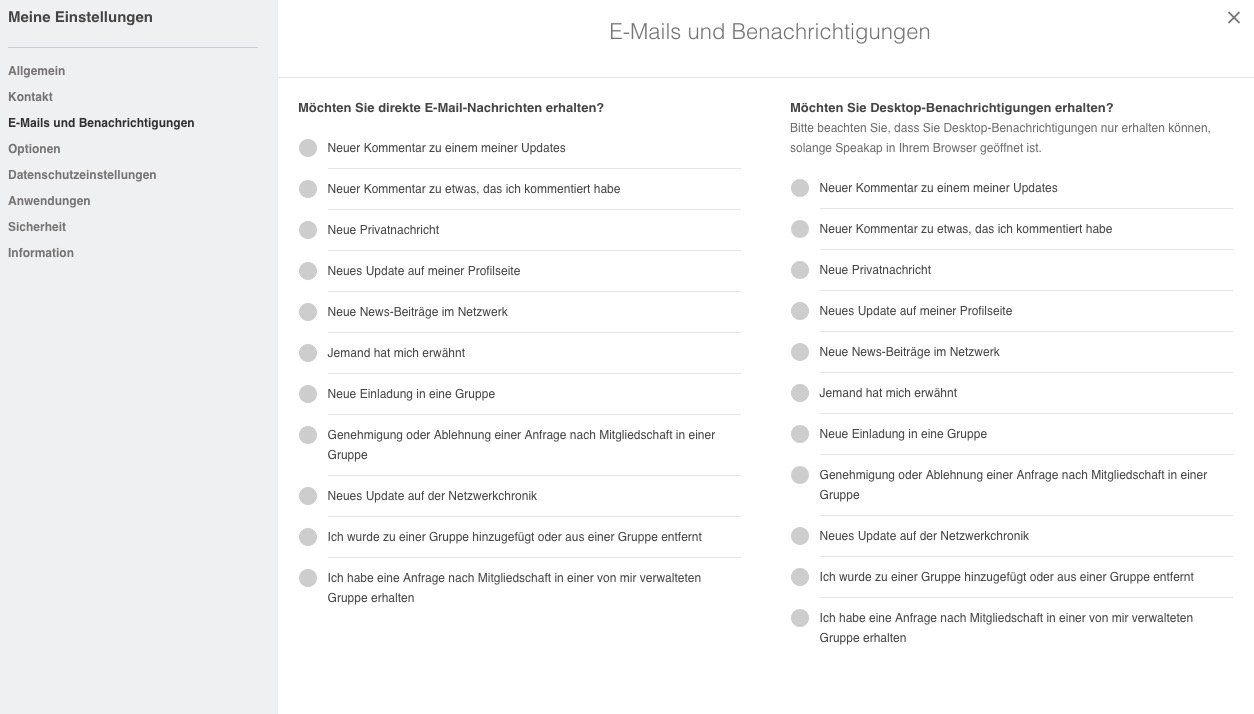Toggle email for Neues Update auf der Netzwerkchronik
This screenshot has height=714, width=1254.
(x=308, y=496)
